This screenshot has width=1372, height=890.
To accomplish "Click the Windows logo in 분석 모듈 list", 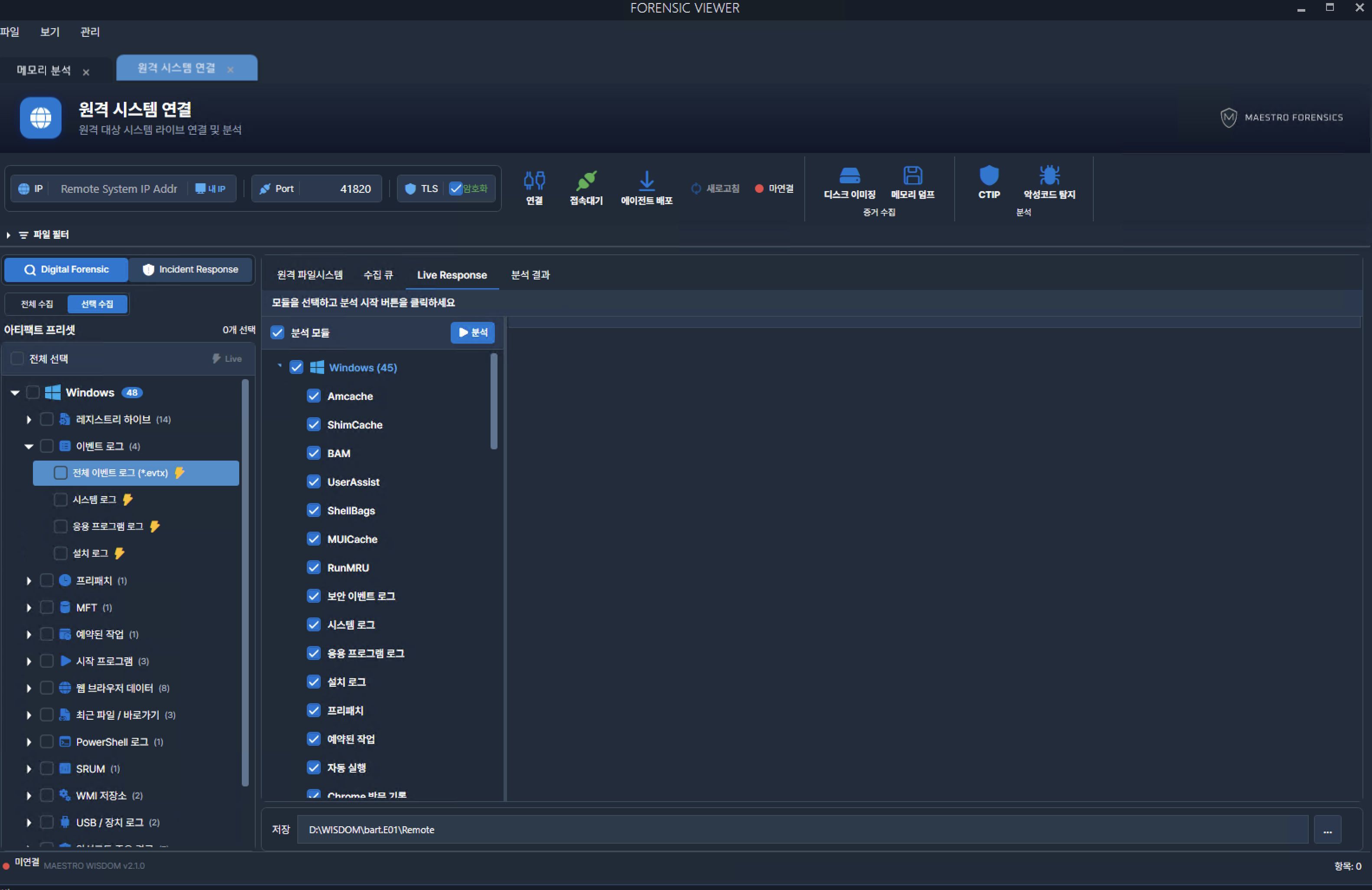I will pyautogui.click(x=316, y=367).
